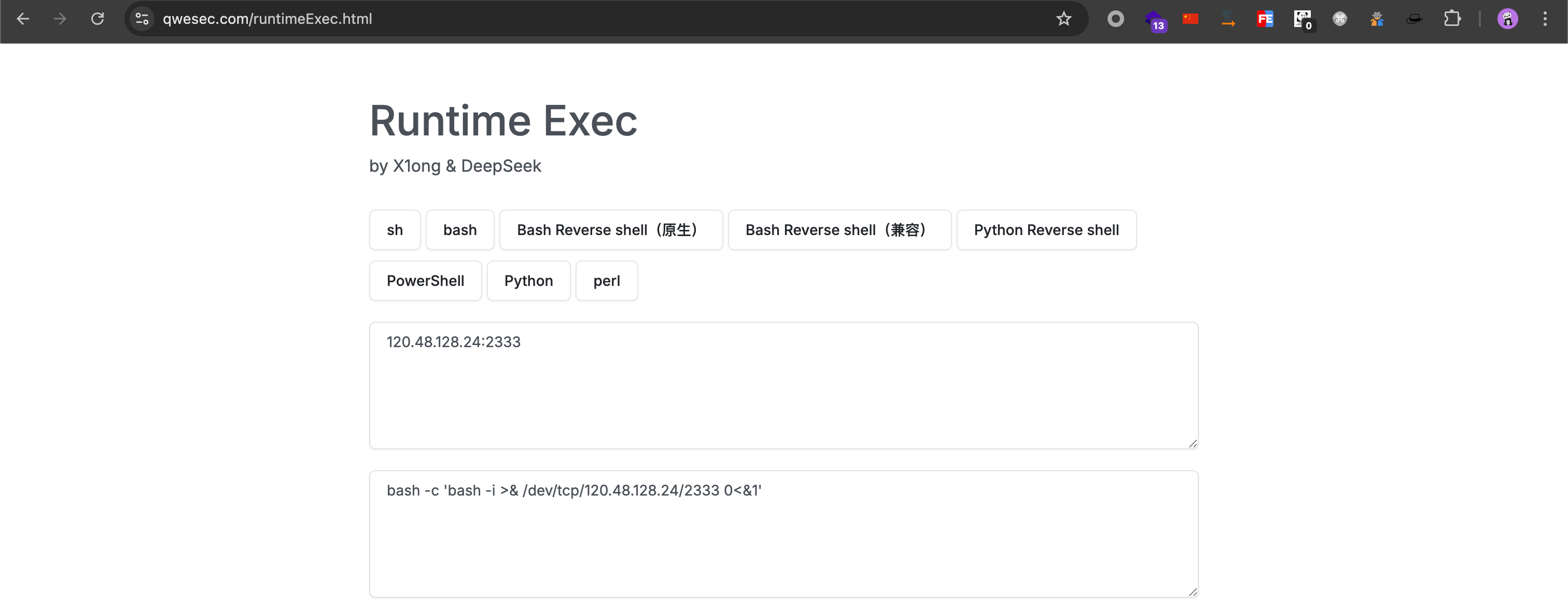This screenshot has width=1568, height=604.
Task: Click the browser back arrow
Action: 23,19
